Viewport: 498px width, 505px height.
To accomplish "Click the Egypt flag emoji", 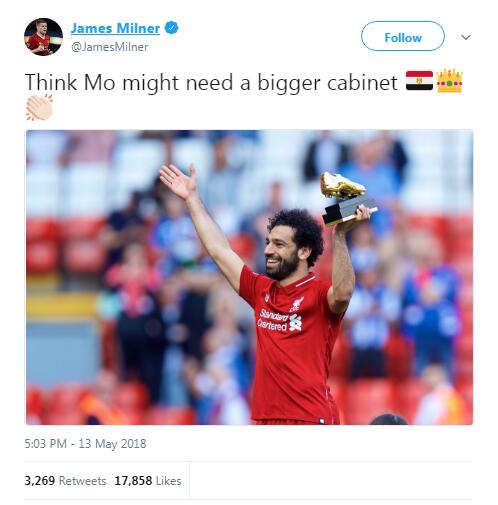I will [419, 81].
